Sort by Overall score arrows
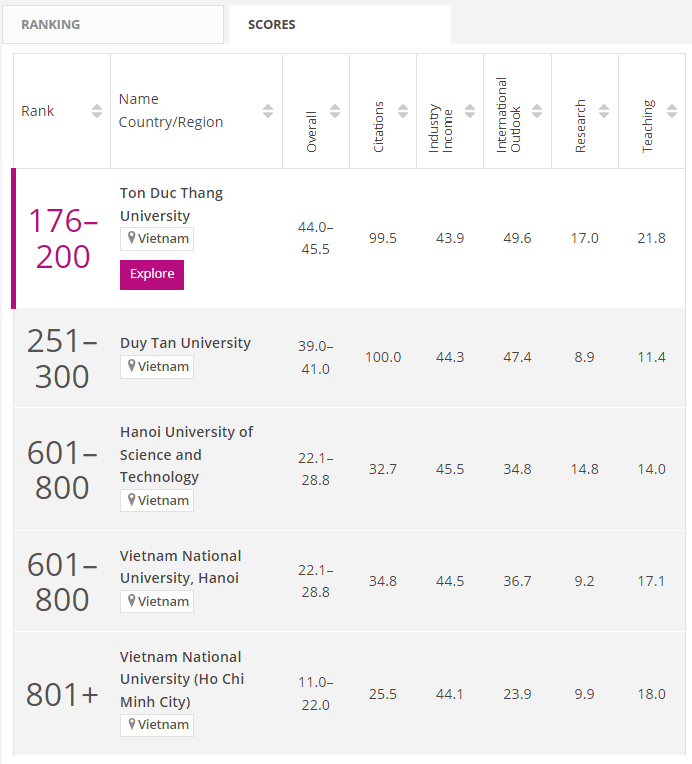 pyautogui.click(x=335, y=111)
